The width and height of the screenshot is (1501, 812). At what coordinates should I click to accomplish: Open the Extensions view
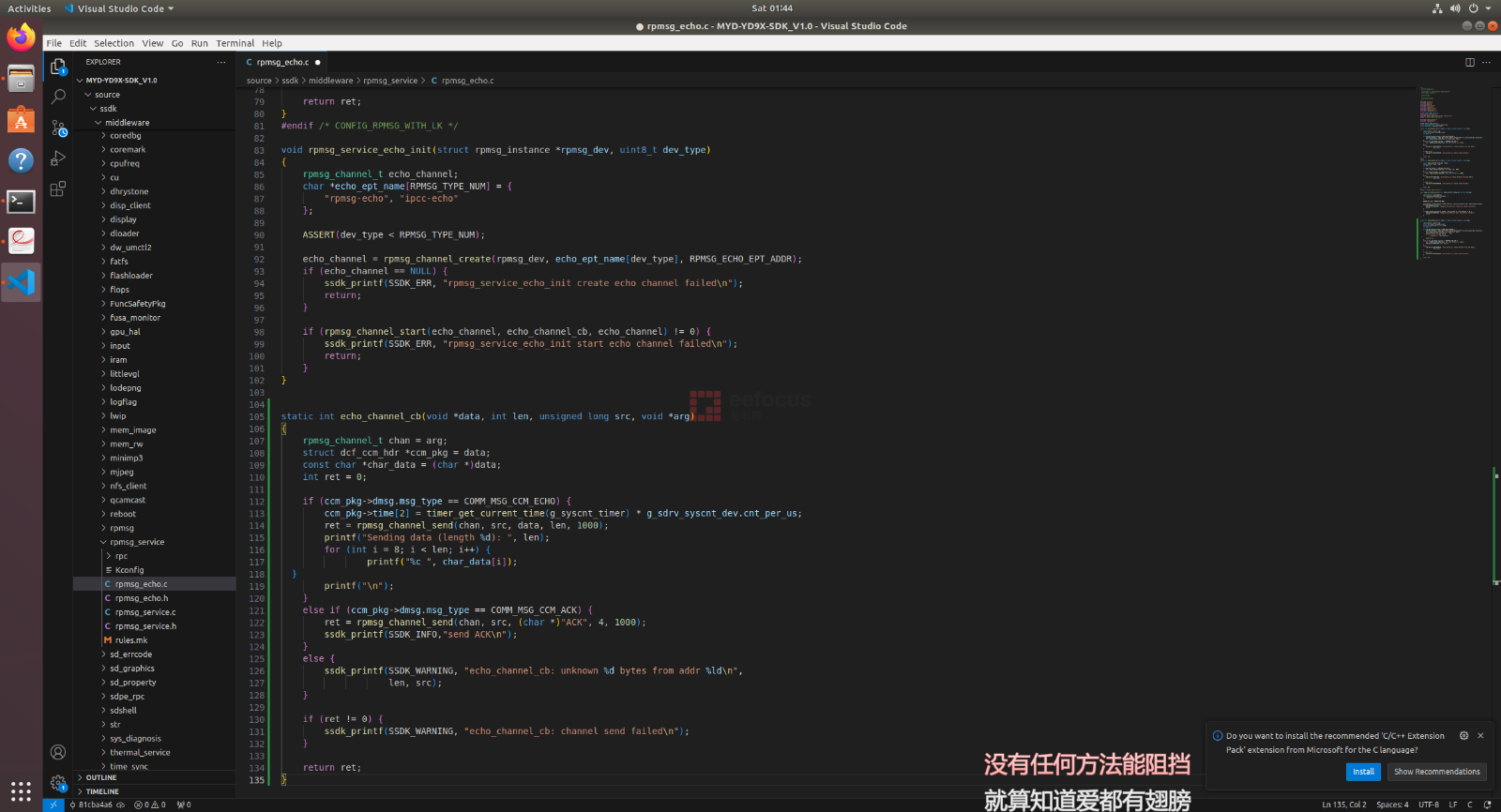58,188
